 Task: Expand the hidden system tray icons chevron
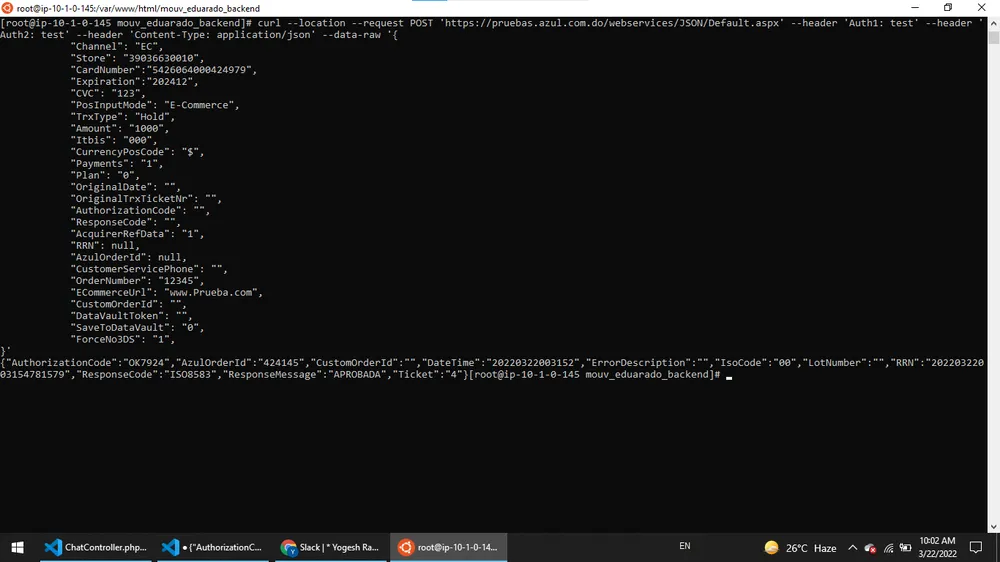[x=852, y=547]
